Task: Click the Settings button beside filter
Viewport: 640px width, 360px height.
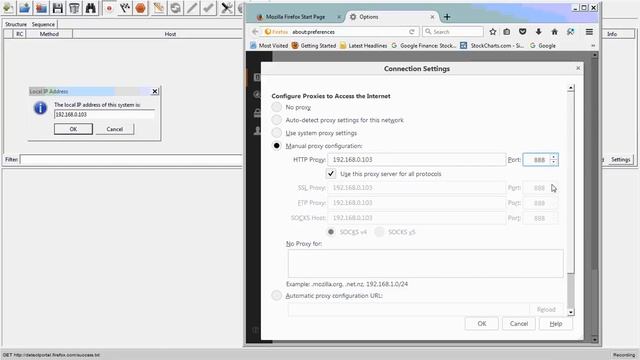Action: 620,160
